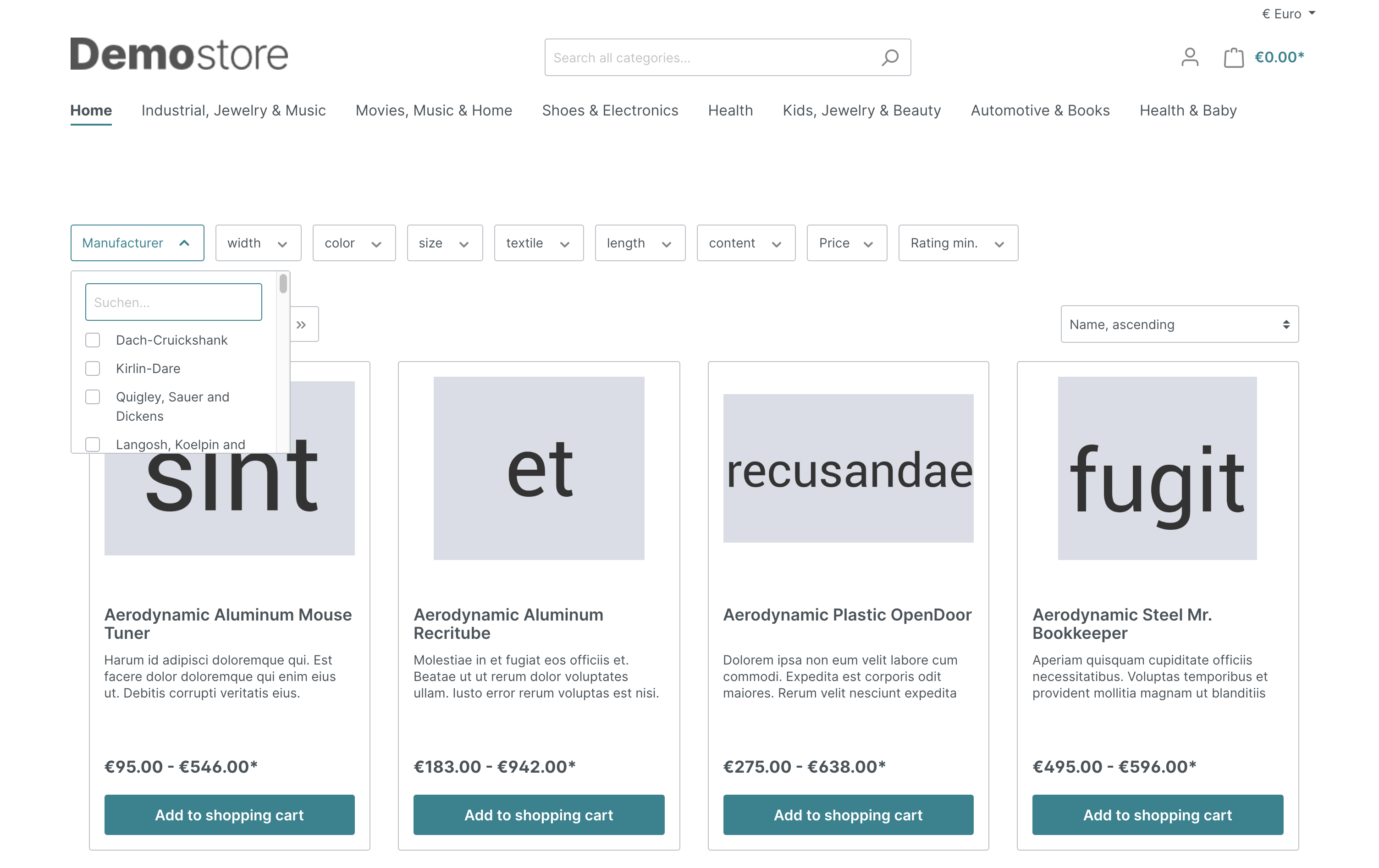Click price €275.00 - €638.00*
Screen dimensions: 1379x868
click(x=804, y=767)
